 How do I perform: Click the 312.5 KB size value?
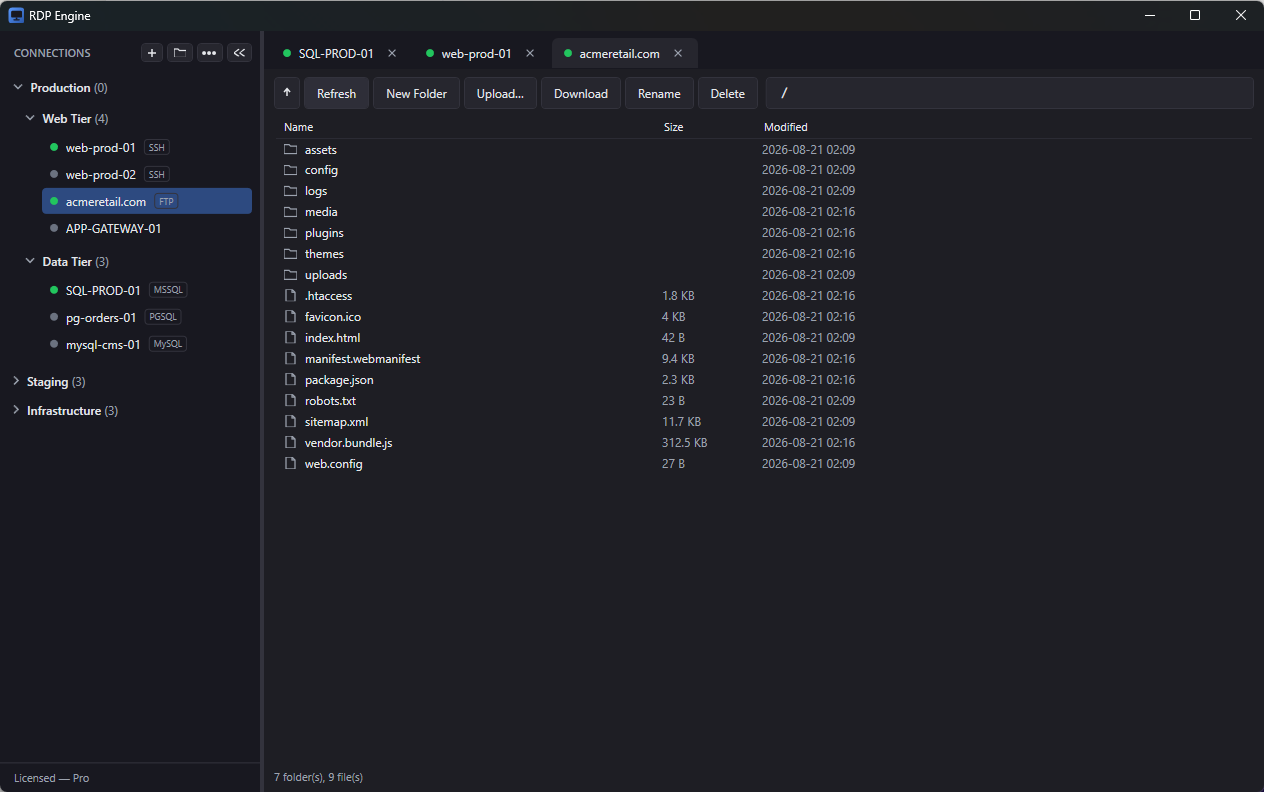(x=685, y=443)
